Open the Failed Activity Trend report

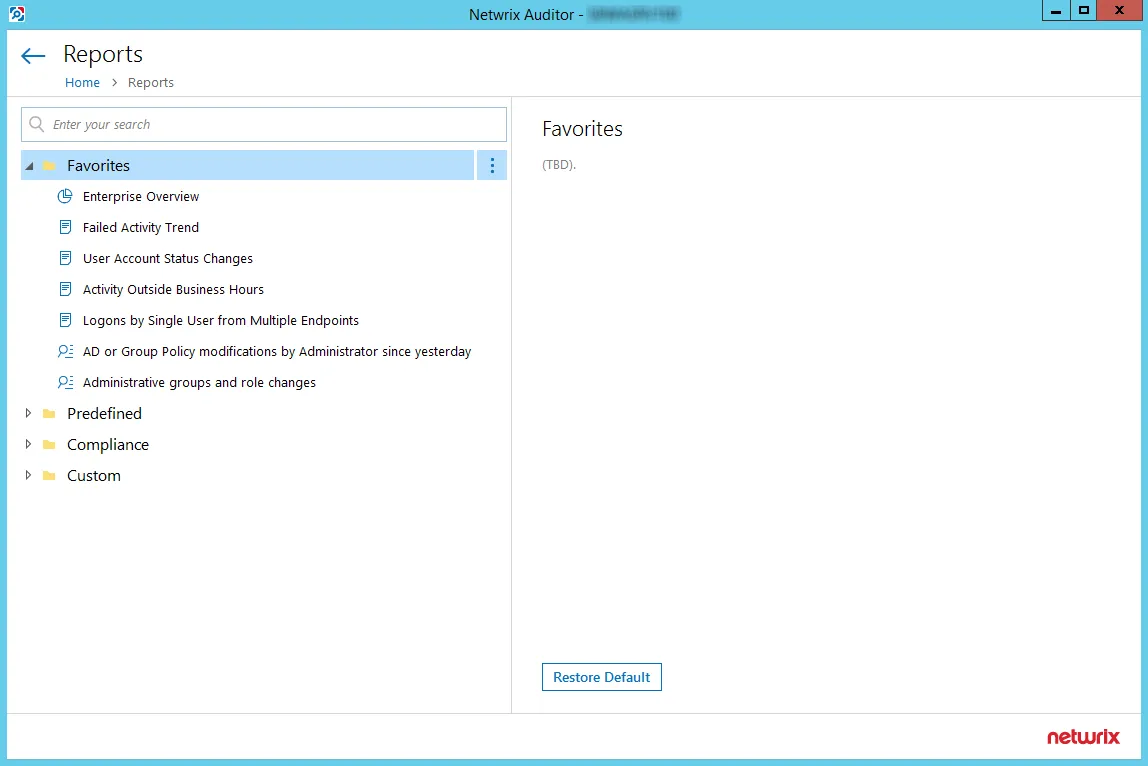(x=141, y=228)
